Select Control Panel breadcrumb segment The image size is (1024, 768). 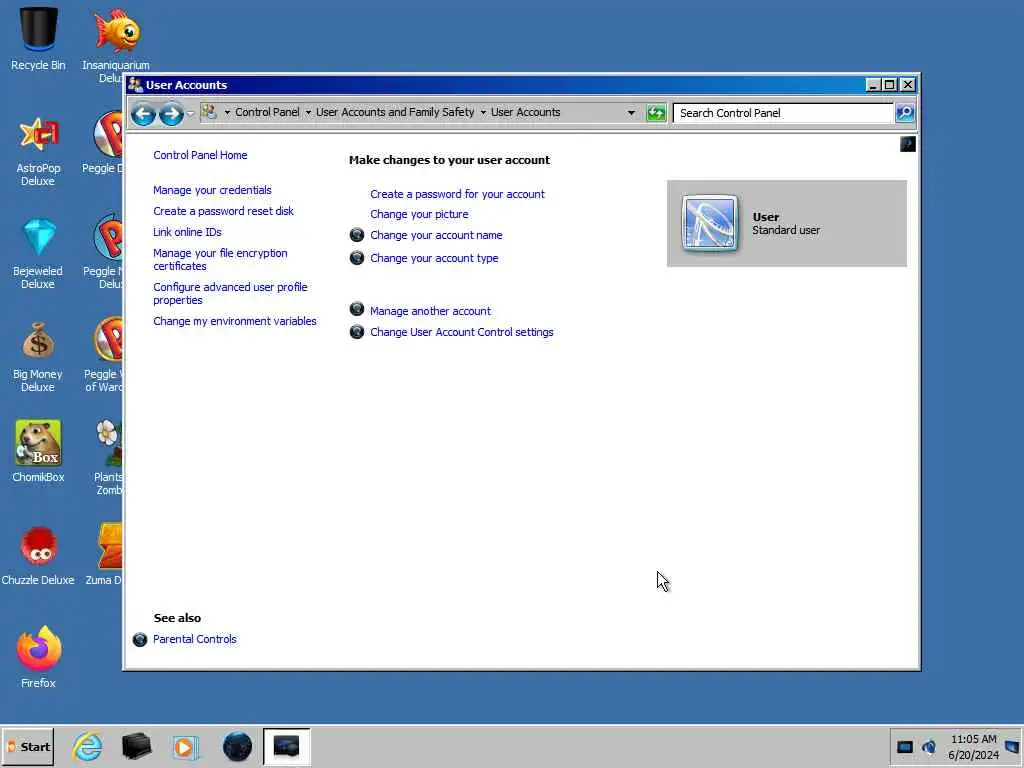click(x=267, y=112)
